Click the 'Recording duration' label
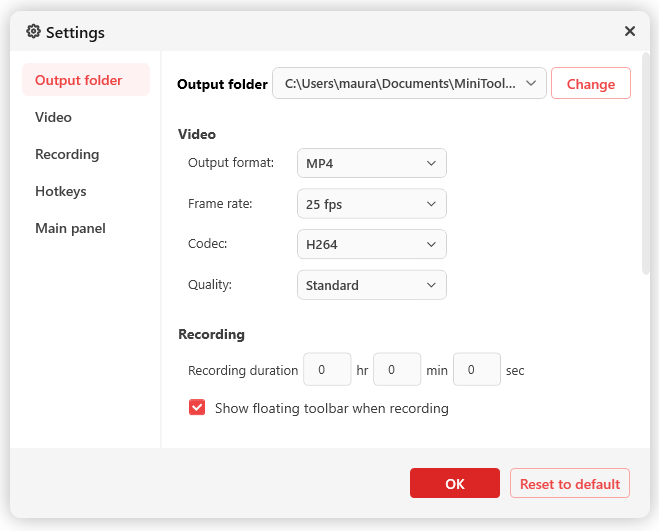This screenshot has height=531, width=659. [243, 370]
